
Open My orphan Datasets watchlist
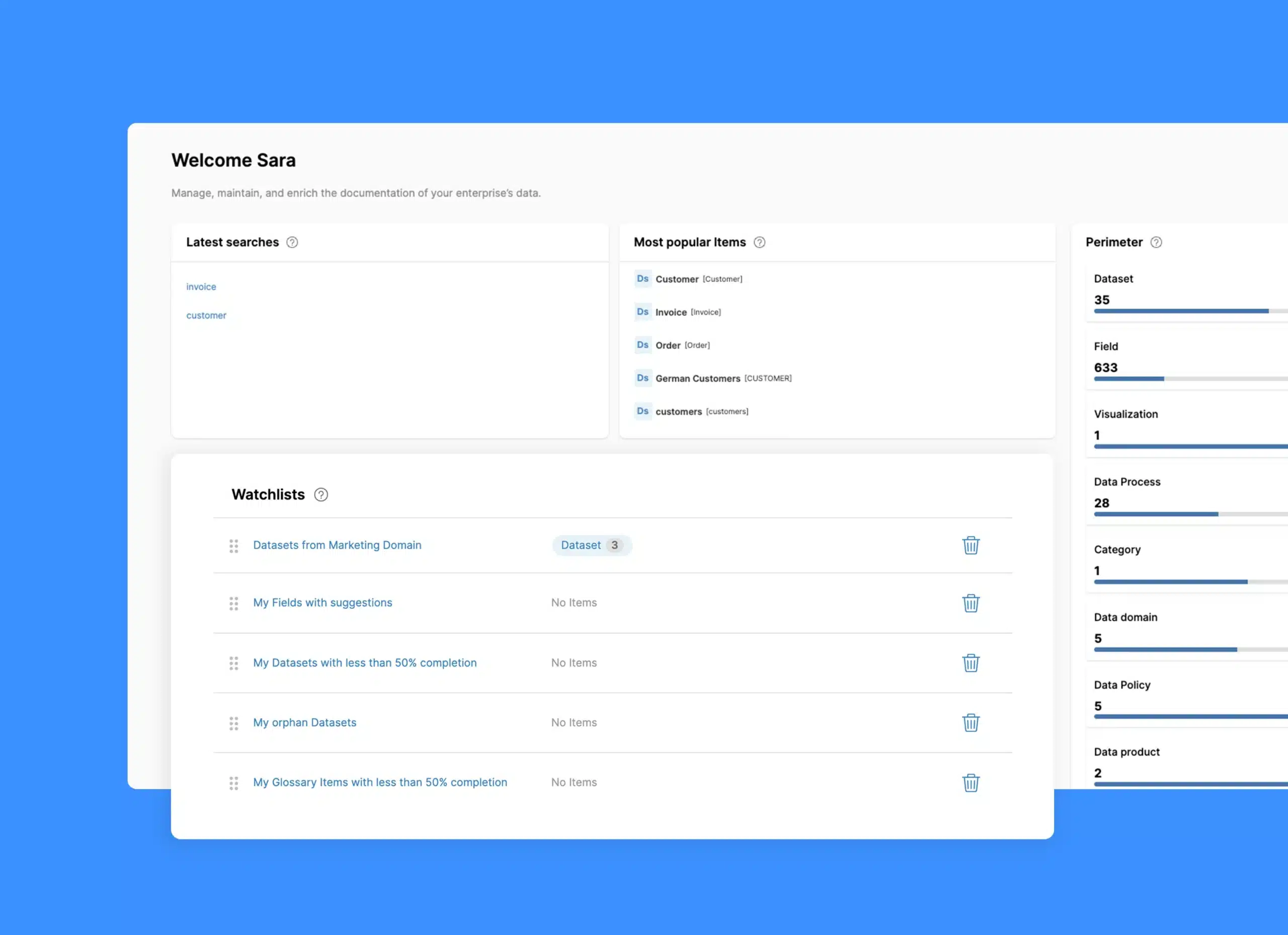304,722
